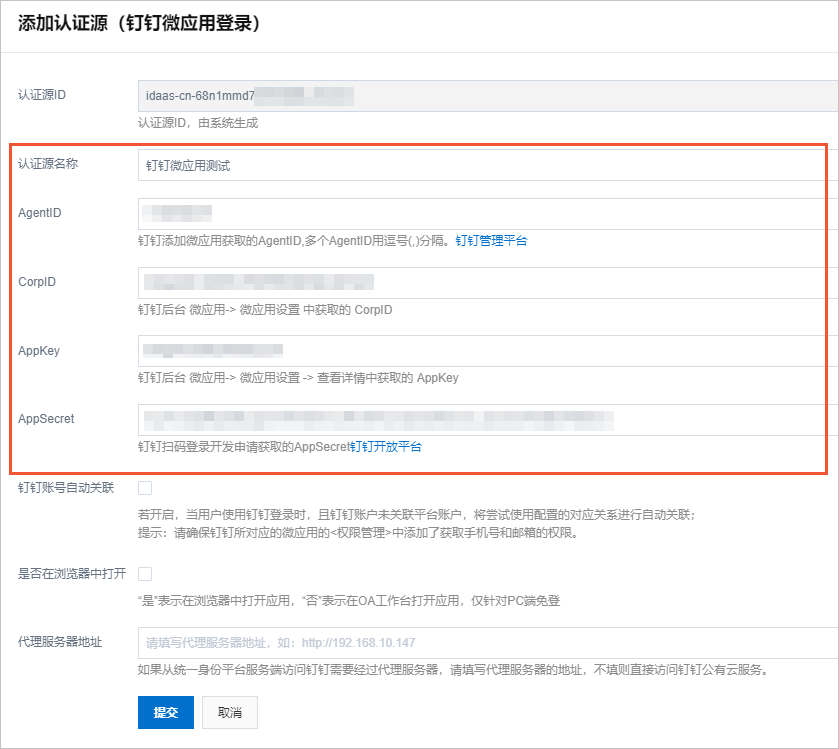Click the 取消 button

pyautogui.click(x=230, y=712)
